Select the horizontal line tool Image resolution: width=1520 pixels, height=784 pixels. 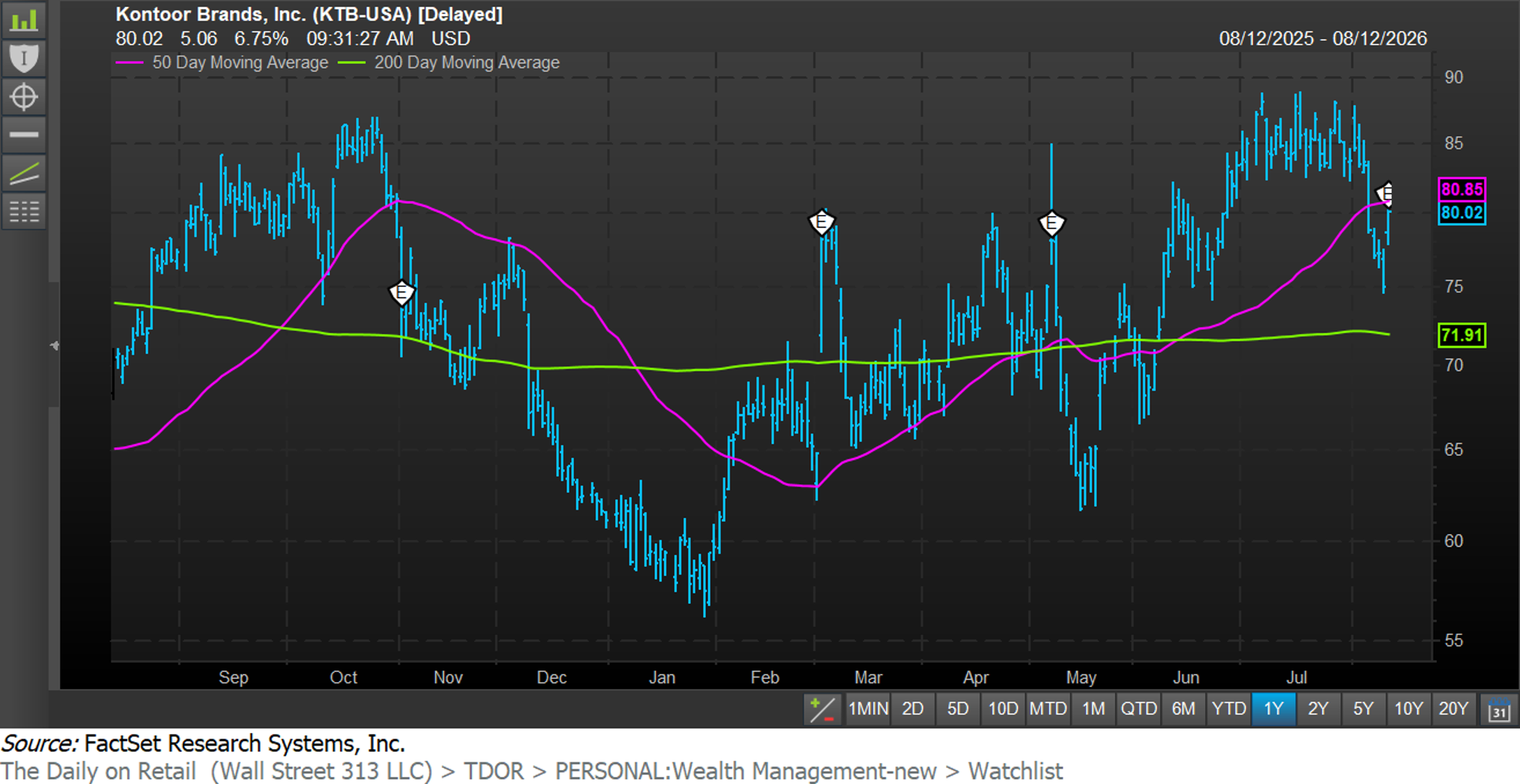(x=24, y=135)
